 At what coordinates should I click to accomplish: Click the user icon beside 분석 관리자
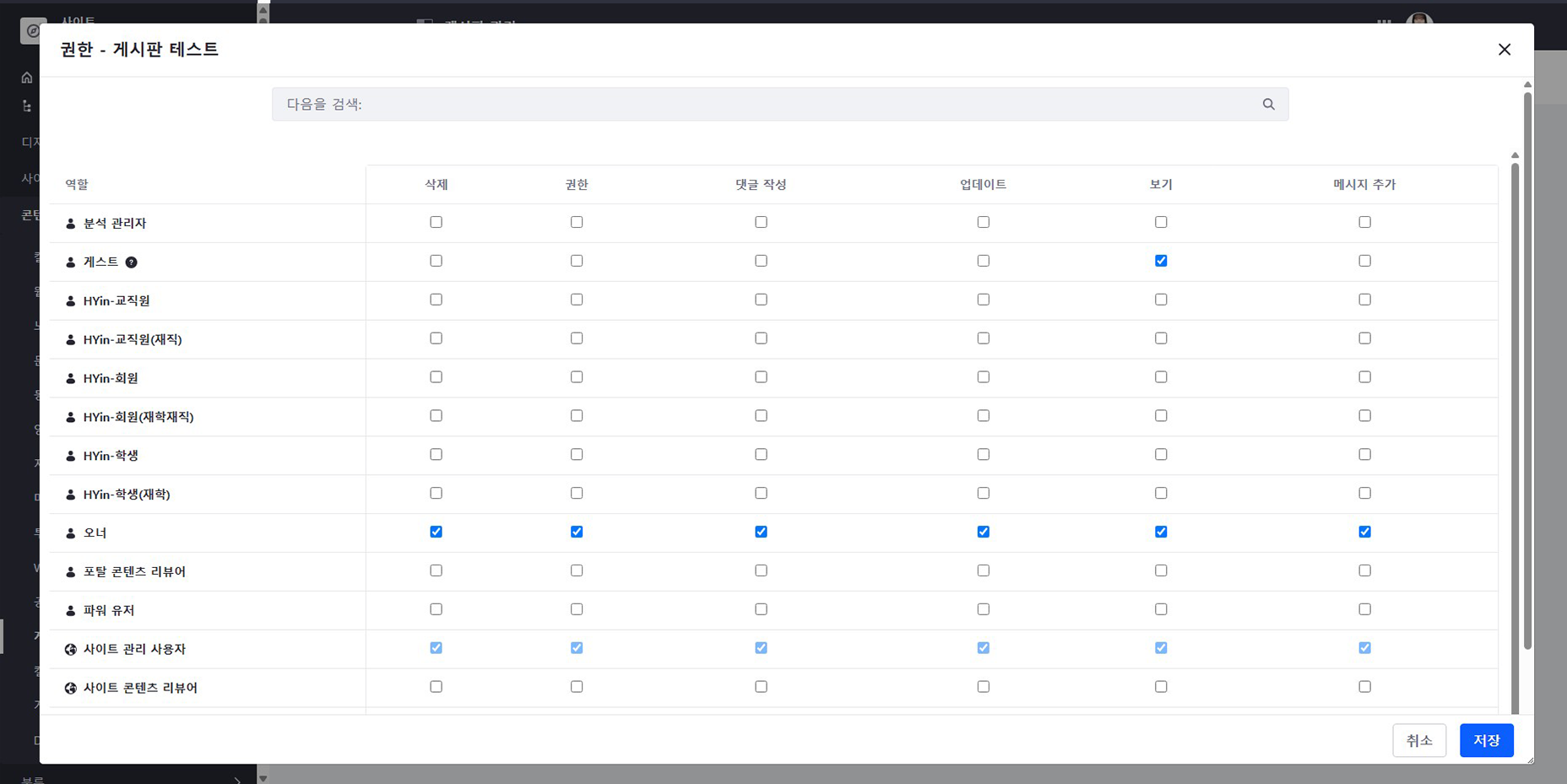point(71,224)
